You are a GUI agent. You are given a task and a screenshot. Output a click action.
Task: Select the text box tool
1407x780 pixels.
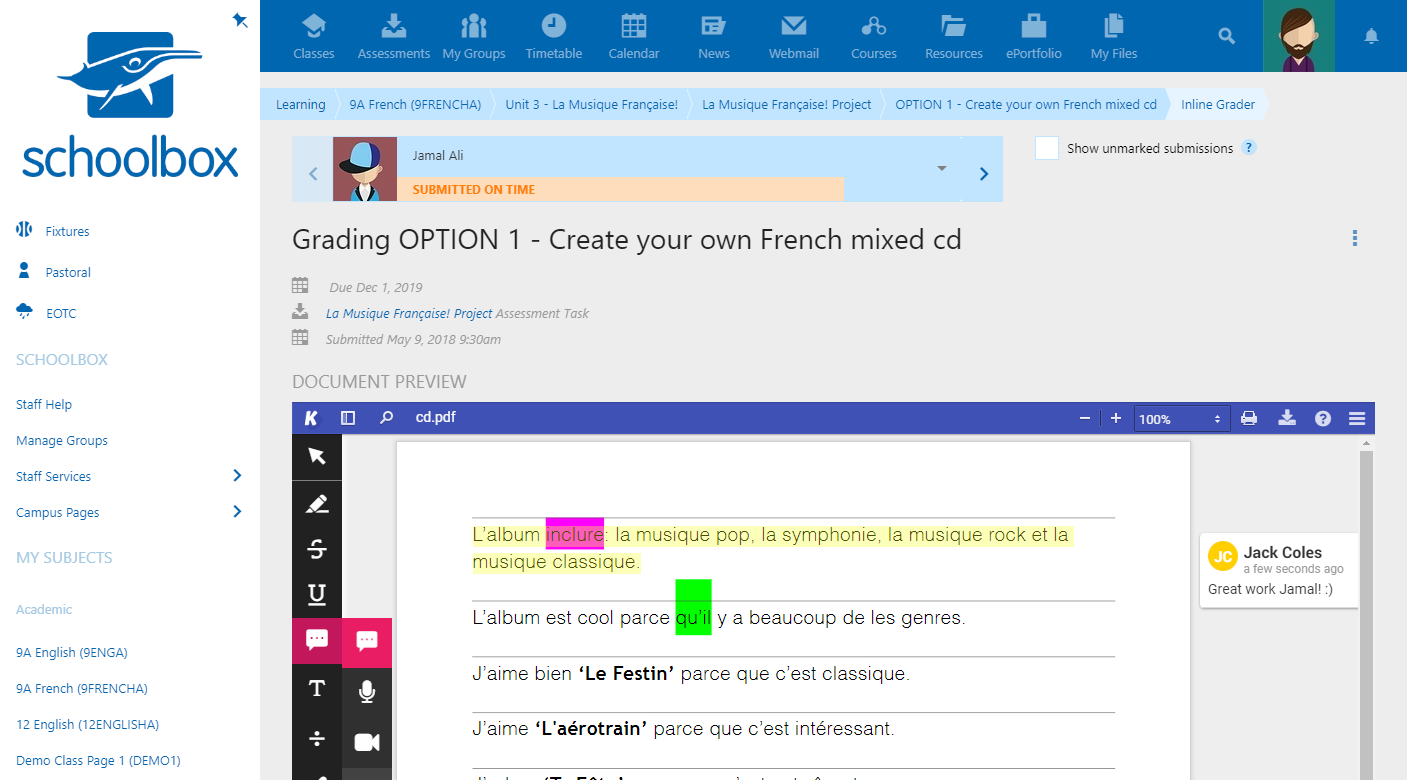coord(317,688)
